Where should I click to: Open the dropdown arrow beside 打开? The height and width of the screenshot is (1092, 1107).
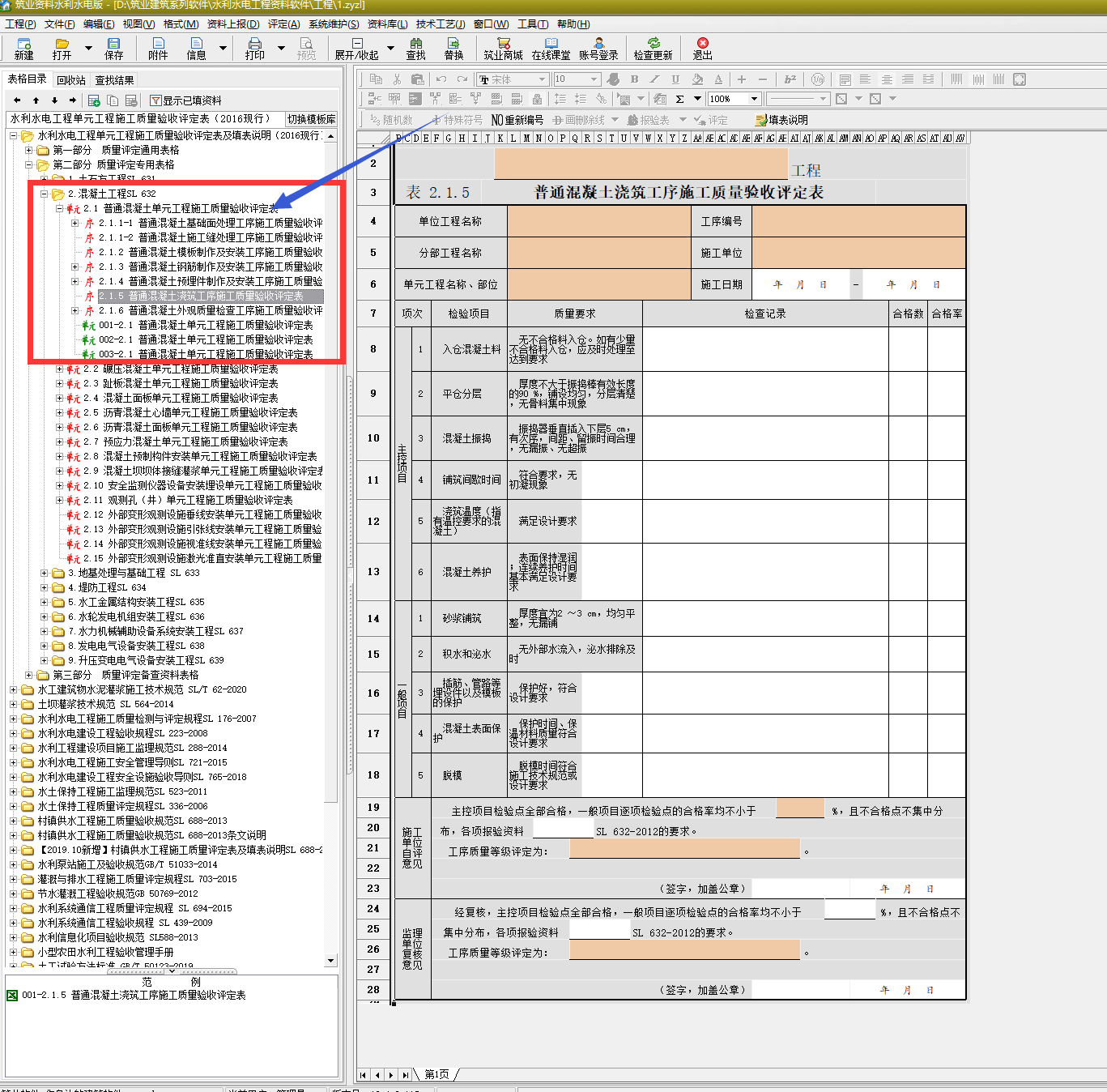87,48
